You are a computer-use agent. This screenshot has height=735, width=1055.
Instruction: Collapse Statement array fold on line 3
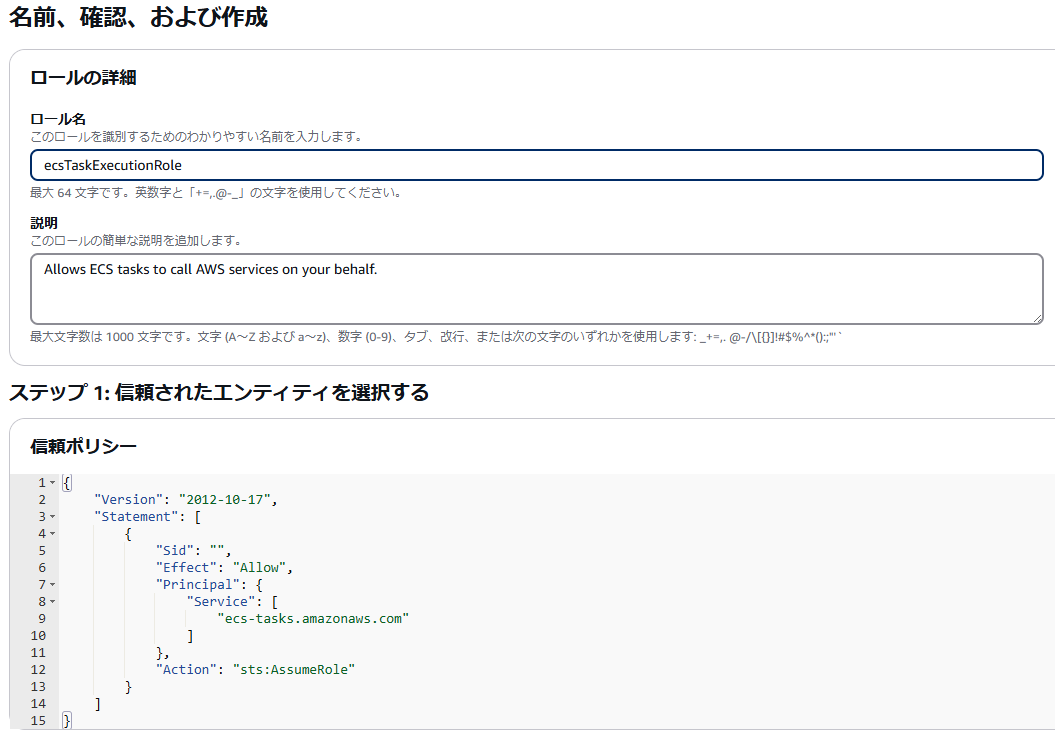click(52, 516)
